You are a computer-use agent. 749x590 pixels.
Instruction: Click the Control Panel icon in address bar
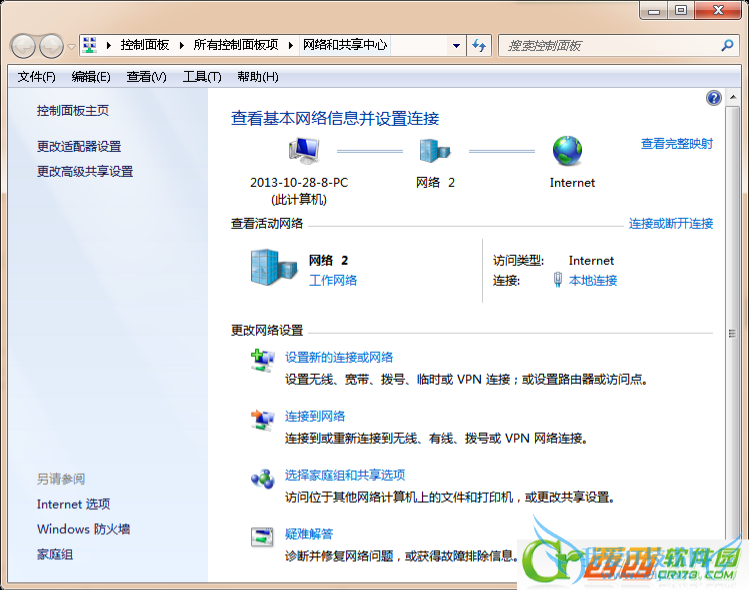coord(89,45)
